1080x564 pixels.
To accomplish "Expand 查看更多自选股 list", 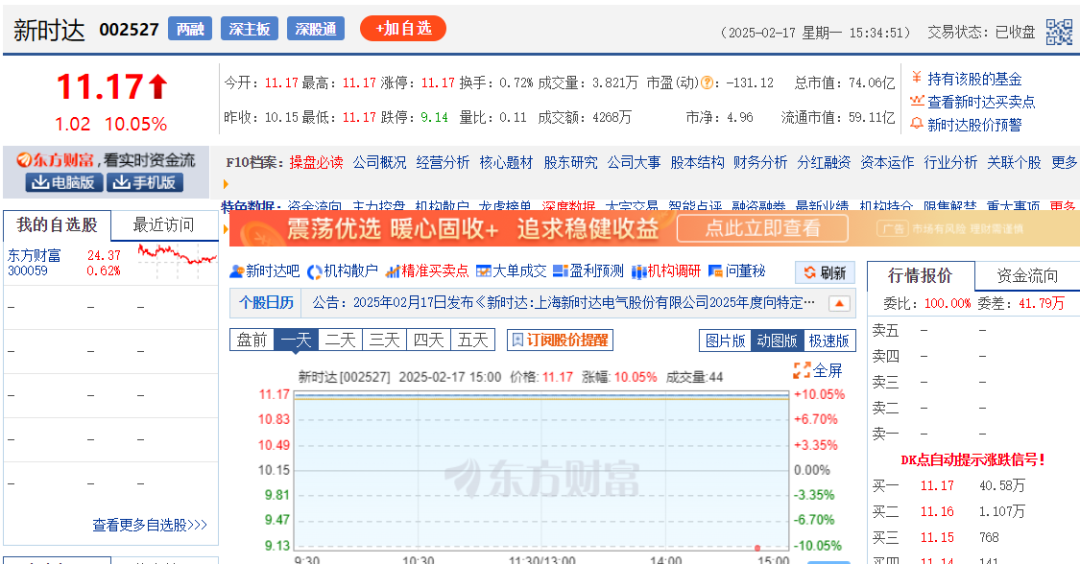I will point(150,524).
